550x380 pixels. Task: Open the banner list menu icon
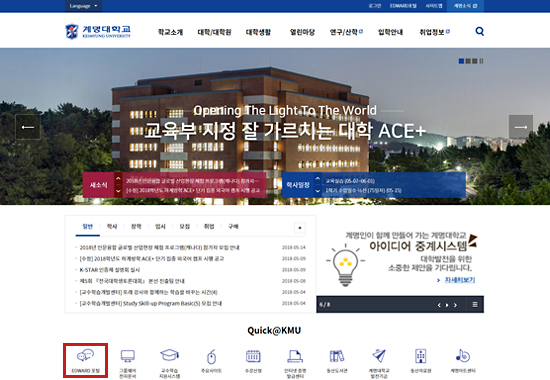tap(475, 305)
